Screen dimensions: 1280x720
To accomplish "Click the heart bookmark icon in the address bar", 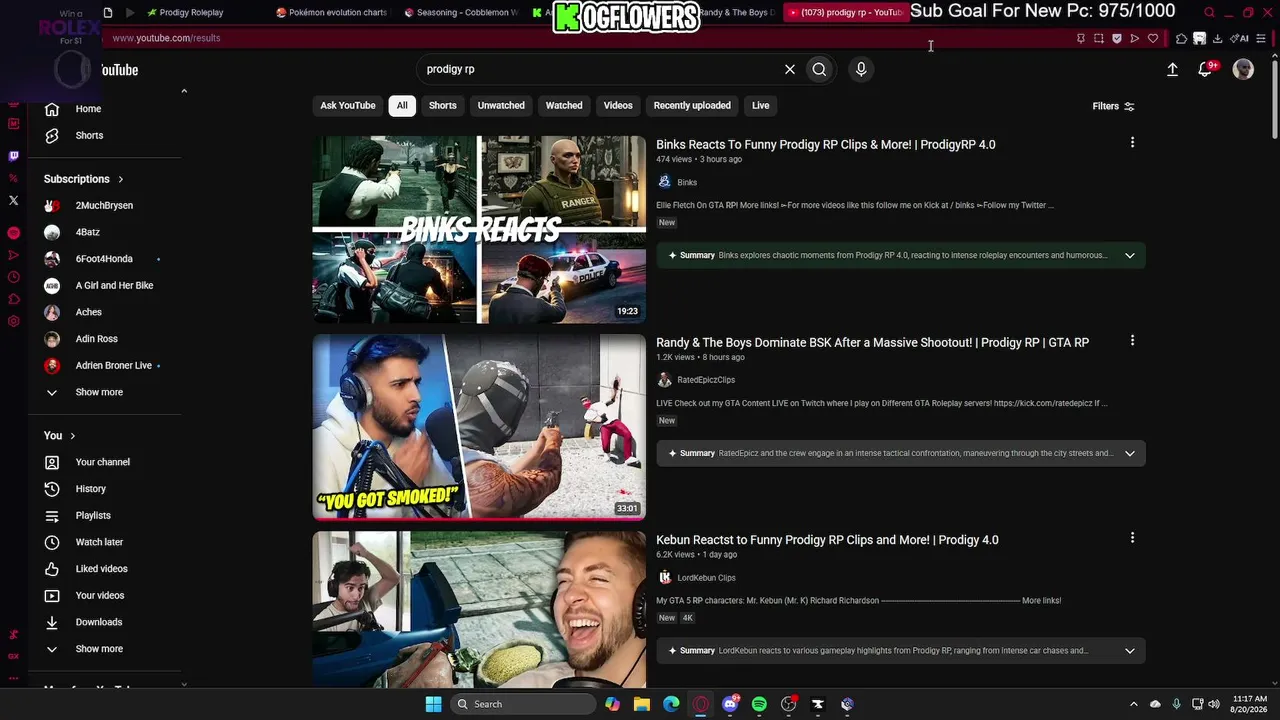I will pyautogui.click(x=1153, y=38).
